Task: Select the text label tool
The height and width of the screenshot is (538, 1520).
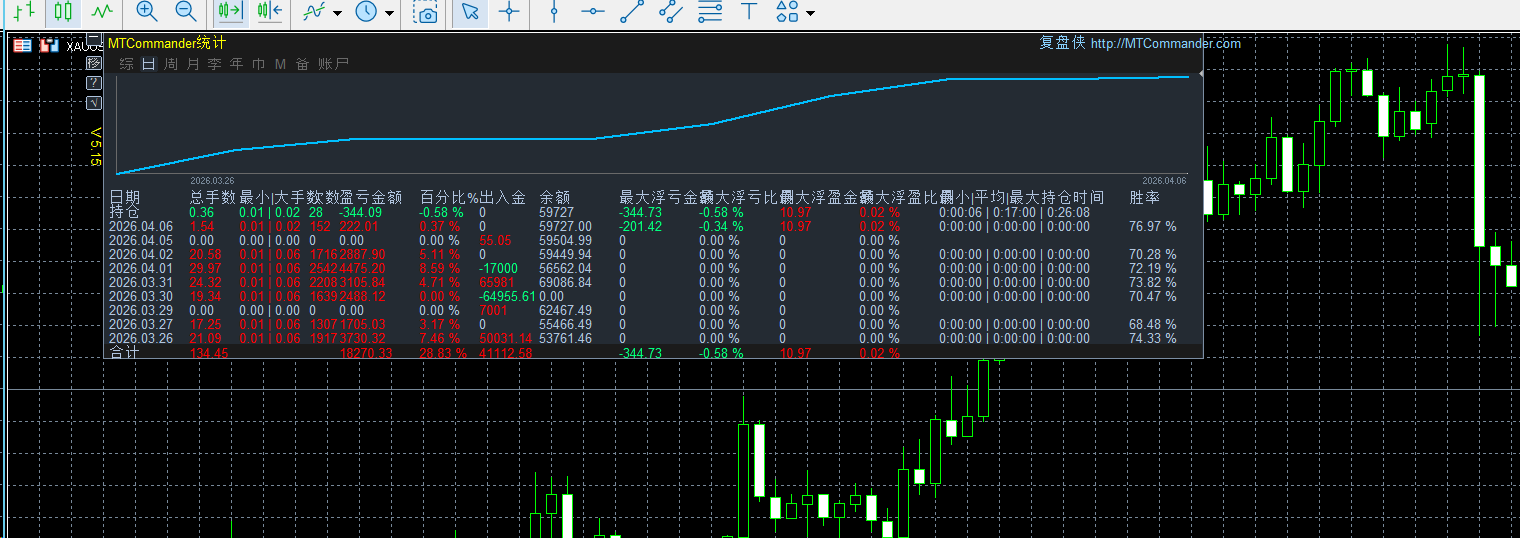Action: 748,12
